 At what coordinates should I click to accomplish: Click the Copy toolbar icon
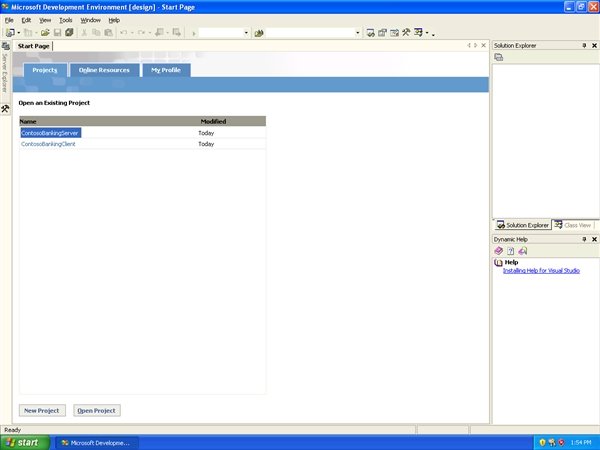click(x=96, y=33)
